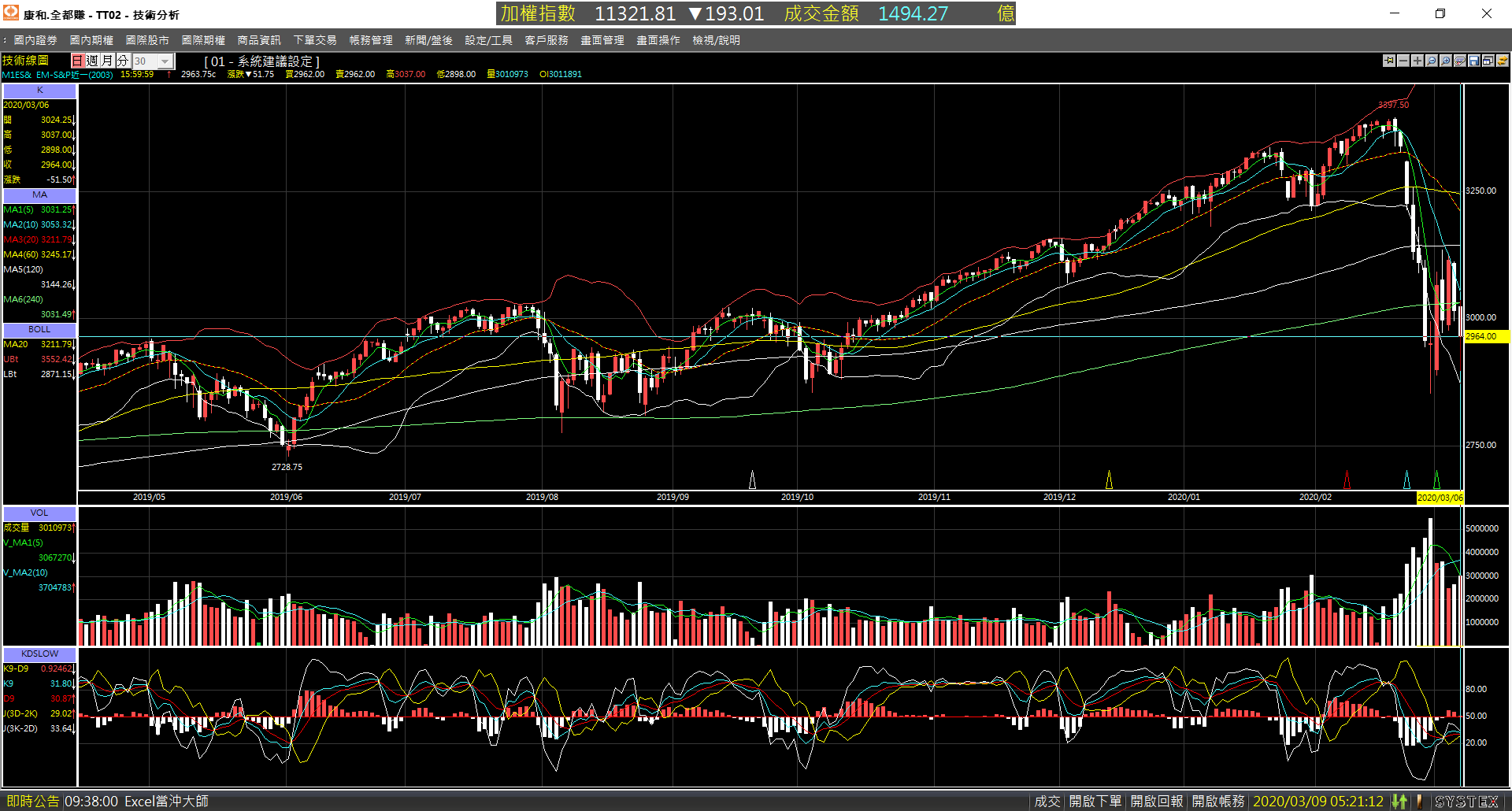1512x811 pixels.
Task: Click the 成交 status bar button
Action: (1047, 802)
